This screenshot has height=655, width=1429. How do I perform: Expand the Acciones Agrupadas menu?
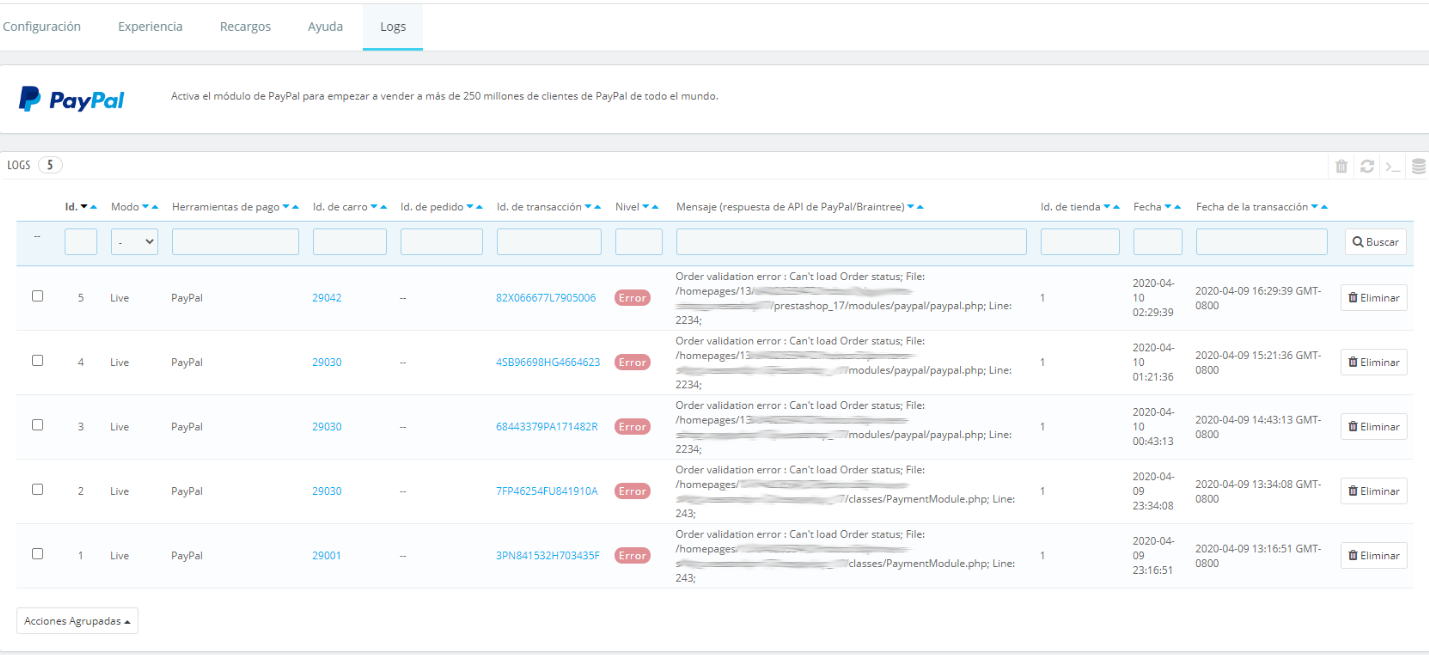tap(77, 621)
